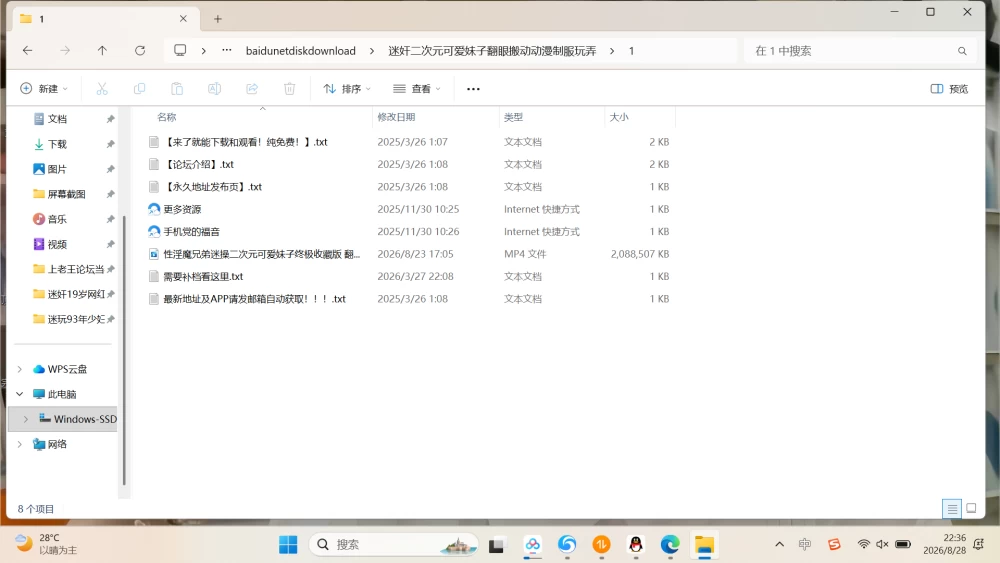1000x563 pixels.
Task: Open the weather widget showing 28°C
Action: pos(46,544)
